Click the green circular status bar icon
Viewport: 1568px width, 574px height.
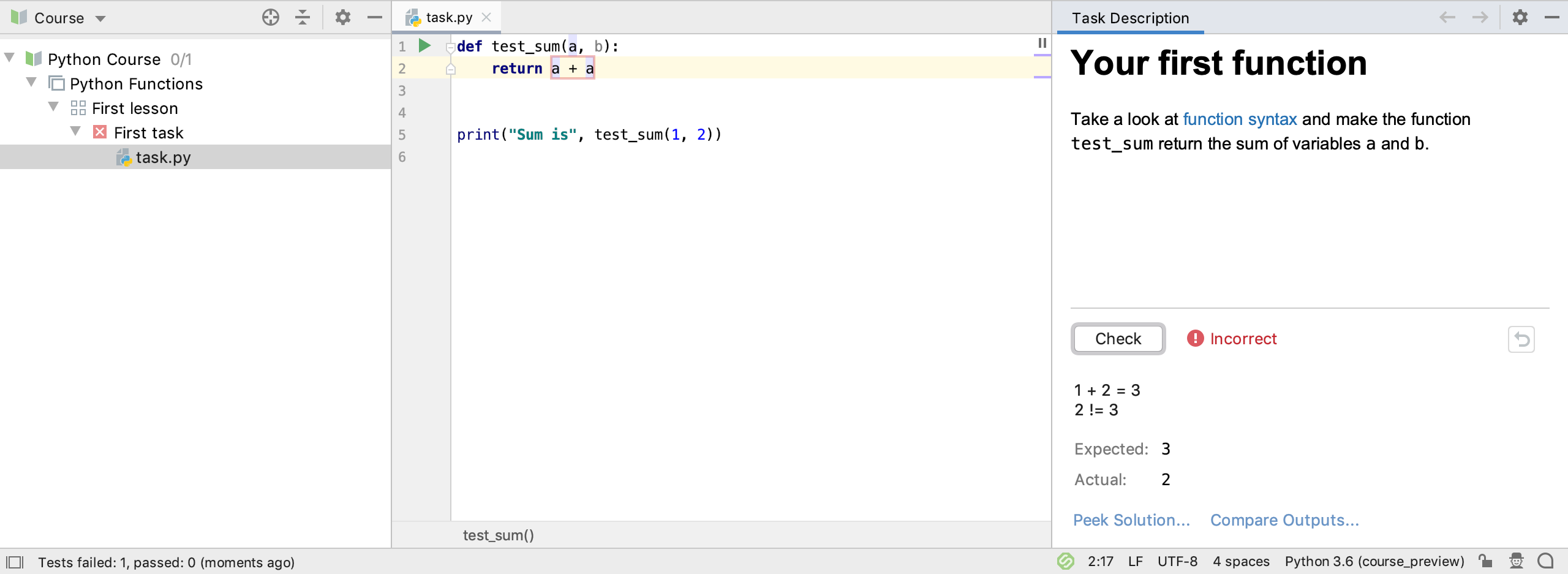coord(1065,561)
